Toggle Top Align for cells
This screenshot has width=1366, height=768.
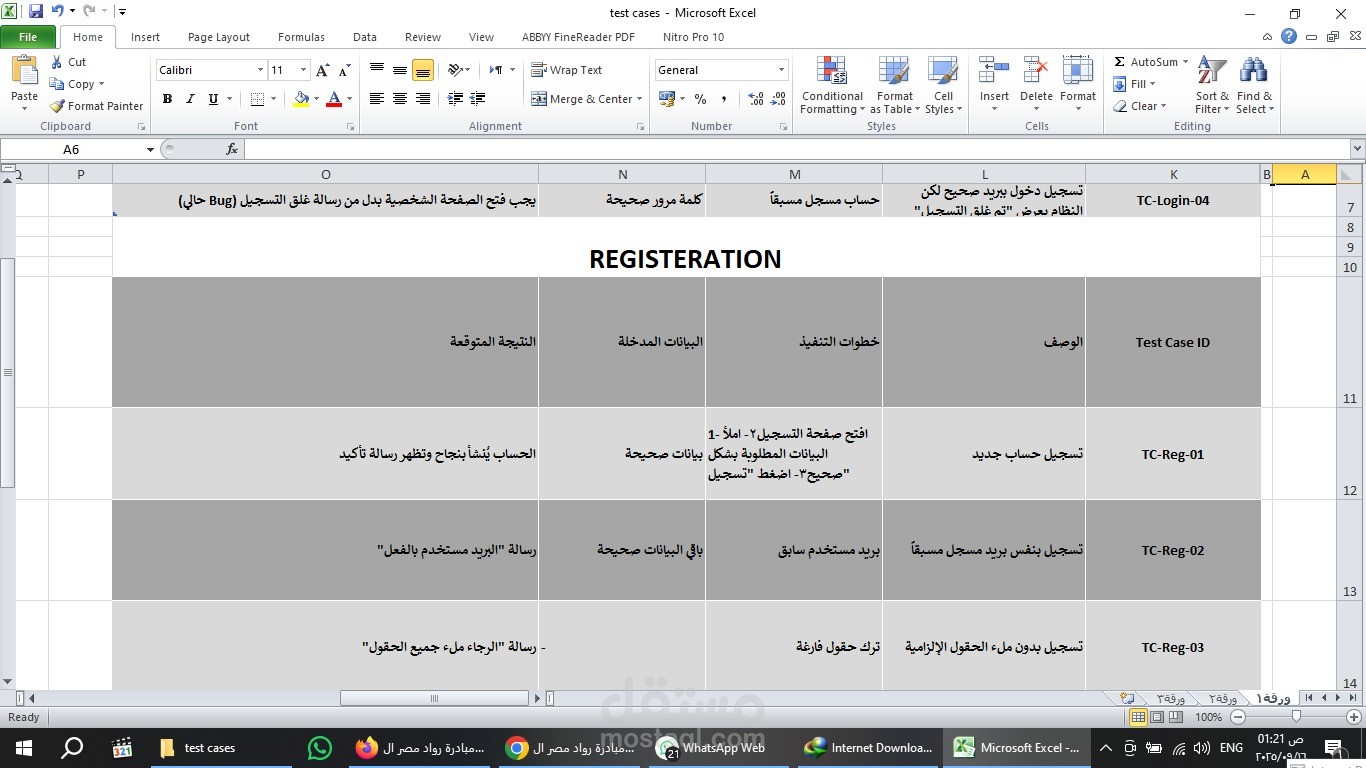[x=377, y=70]
